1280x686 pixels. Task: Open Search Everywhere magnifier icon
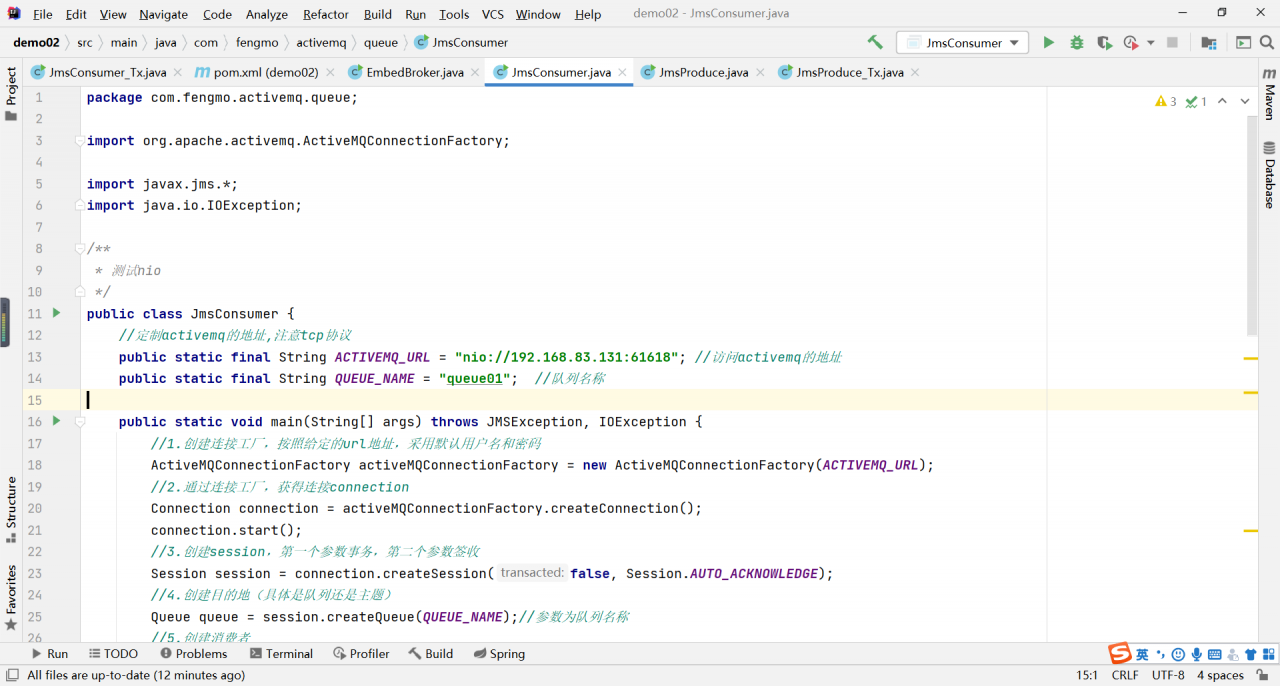click(x=1268, y=42)
